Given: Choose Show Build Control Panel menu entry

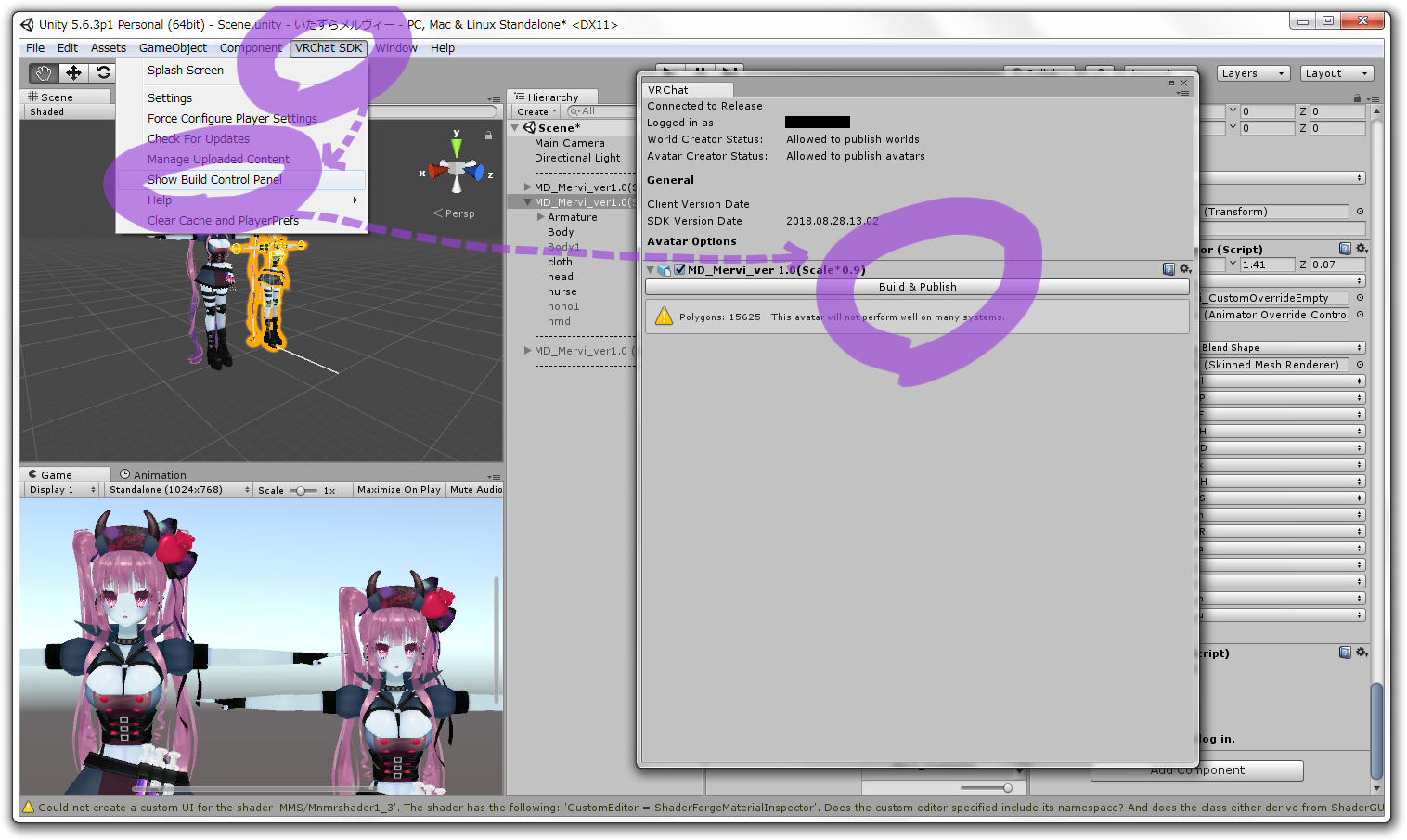Looking at the screenshot, I should pyautogui.click(x=241, y=180).
